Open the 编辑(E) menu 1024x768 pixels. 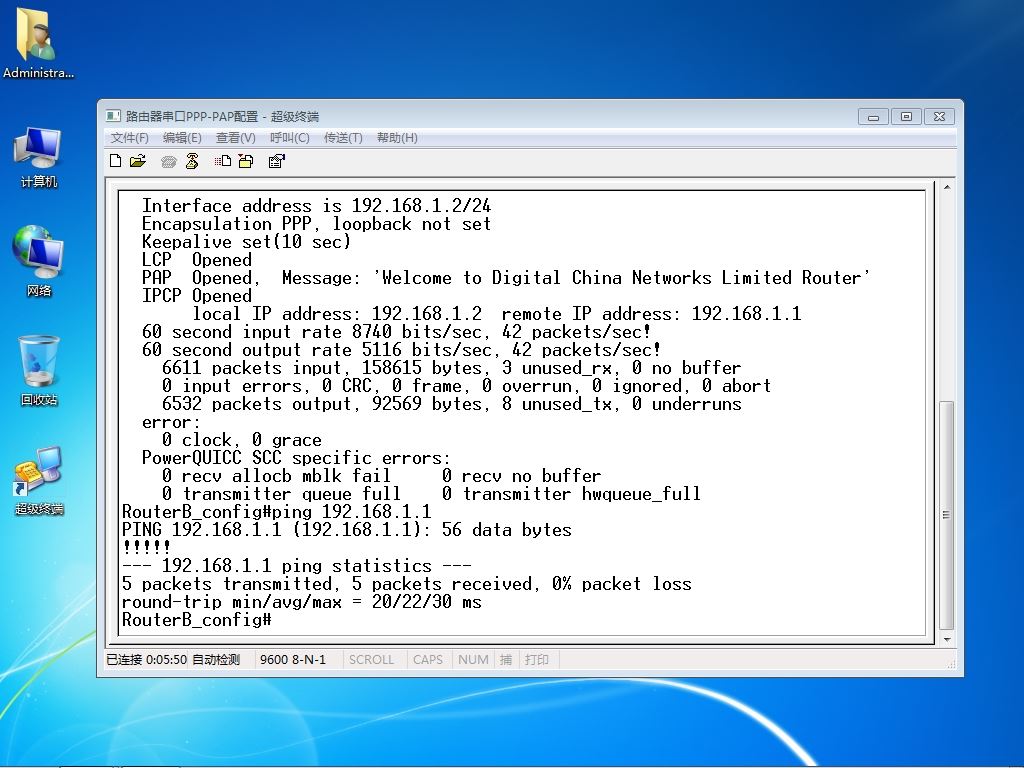(182, 138)
